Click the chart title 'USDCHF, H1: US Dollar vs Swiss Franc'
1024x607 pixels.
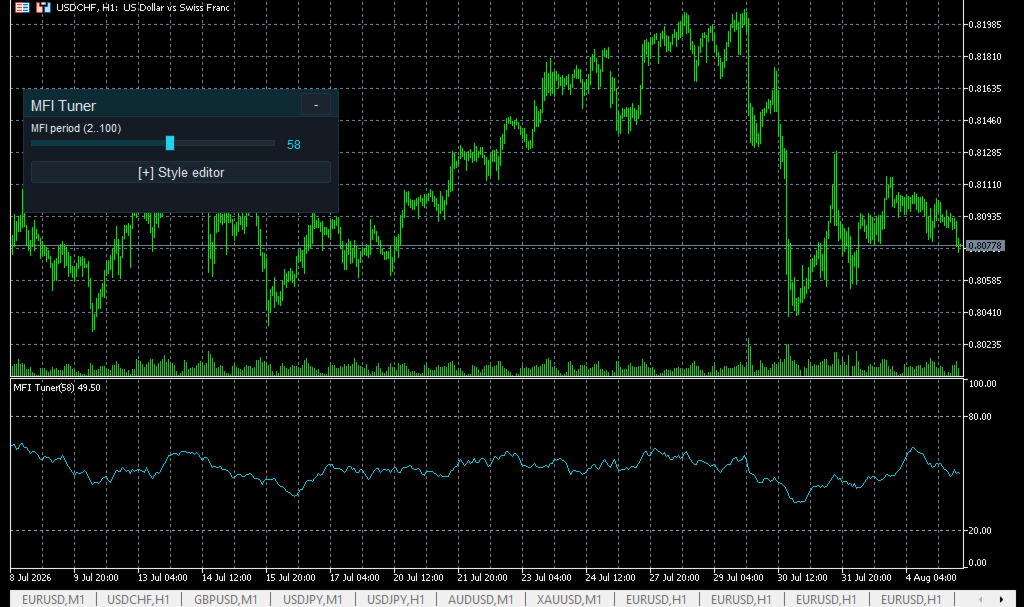pyautogui.click(x=142, y=8)
